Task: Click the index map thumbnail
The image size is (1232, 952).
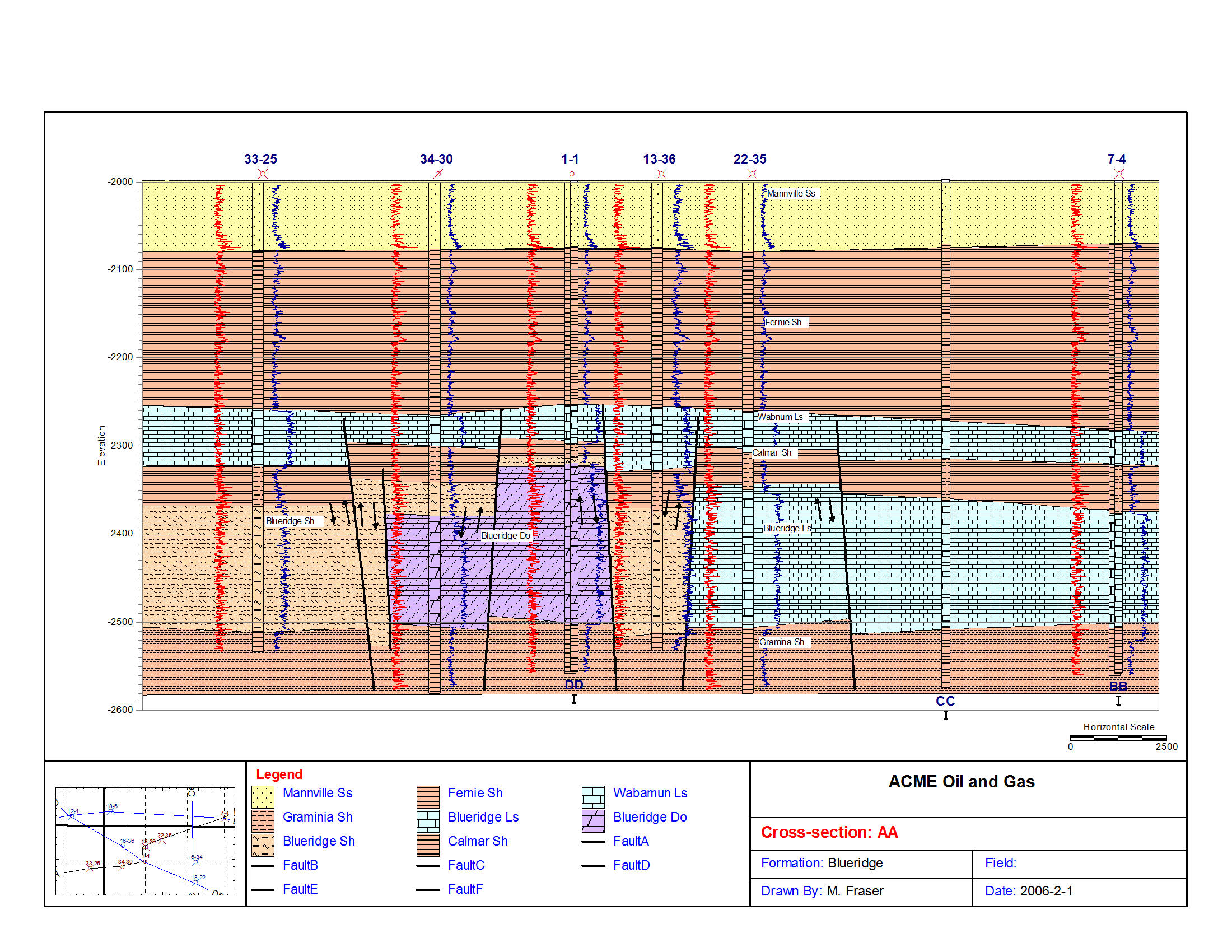Action: click(x=145, y=841)
